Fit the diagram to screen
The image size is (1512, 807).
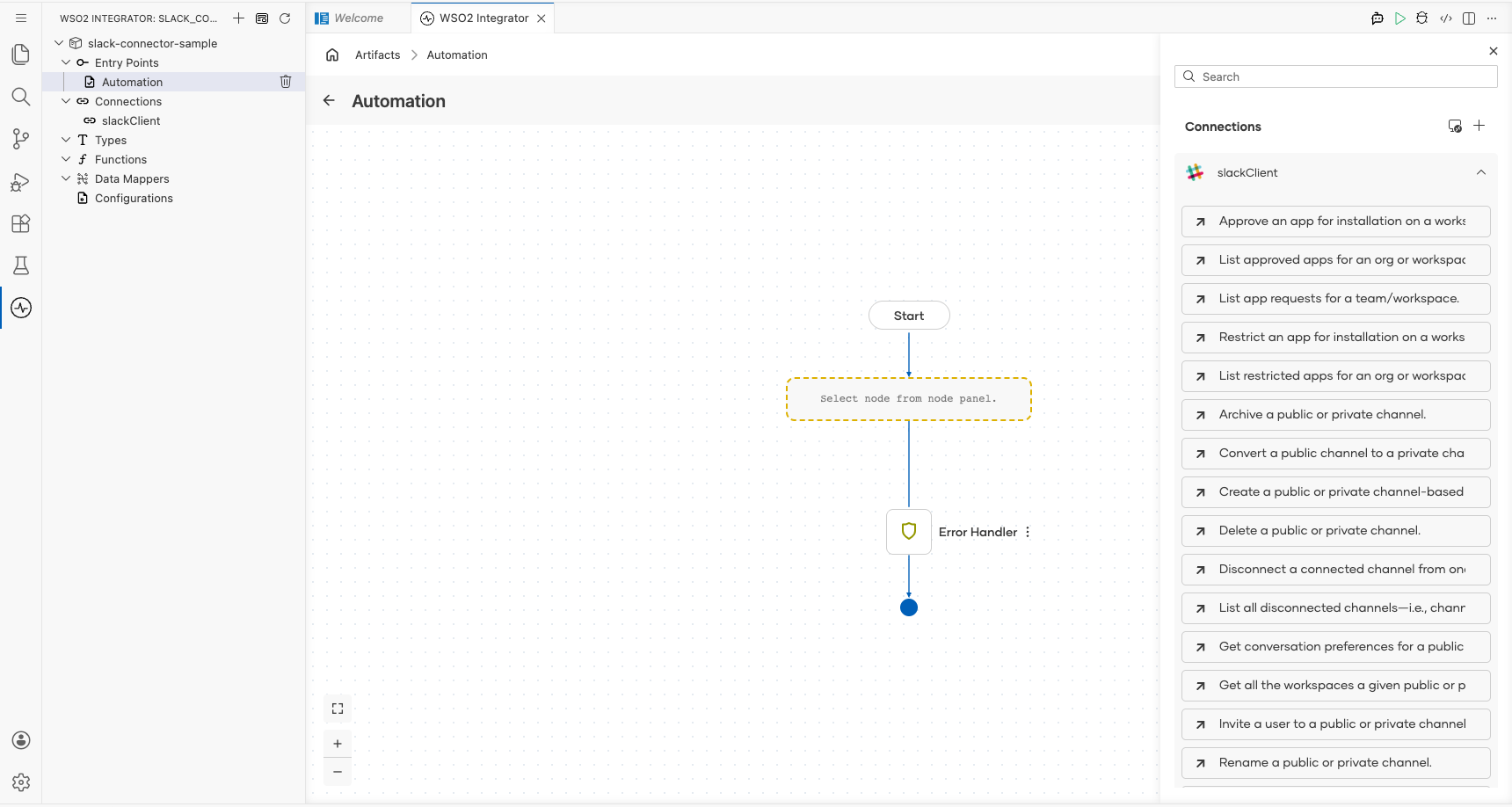point(338,709)
